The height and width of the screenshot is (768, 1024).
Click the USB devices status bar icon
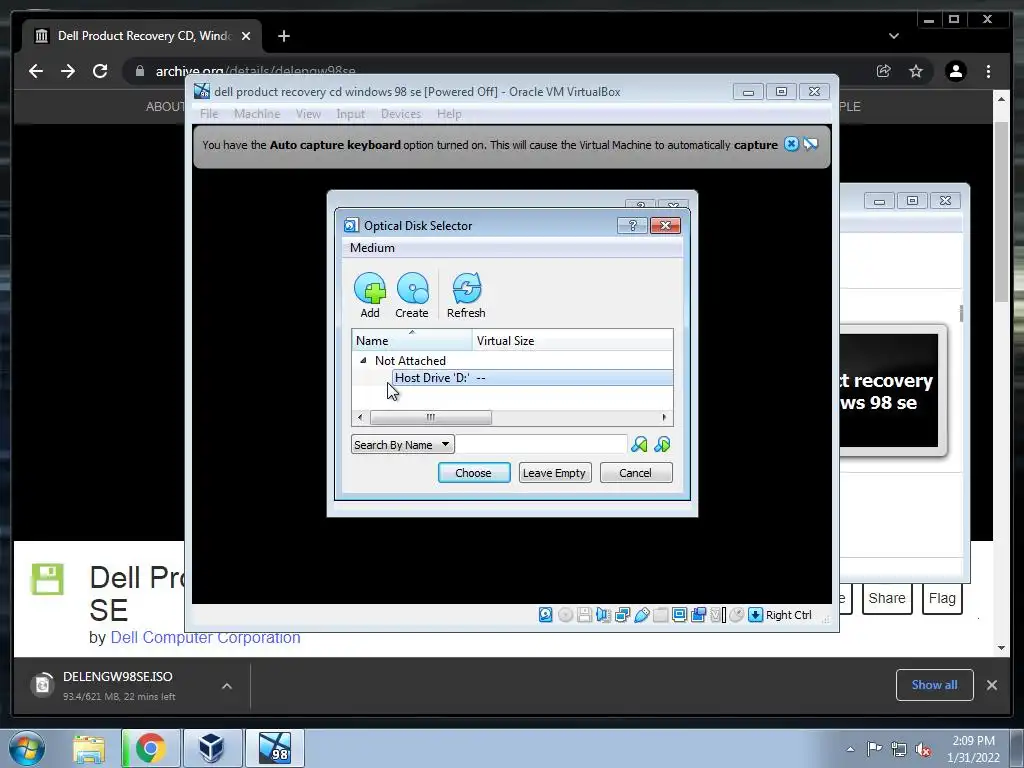point(641,615)
